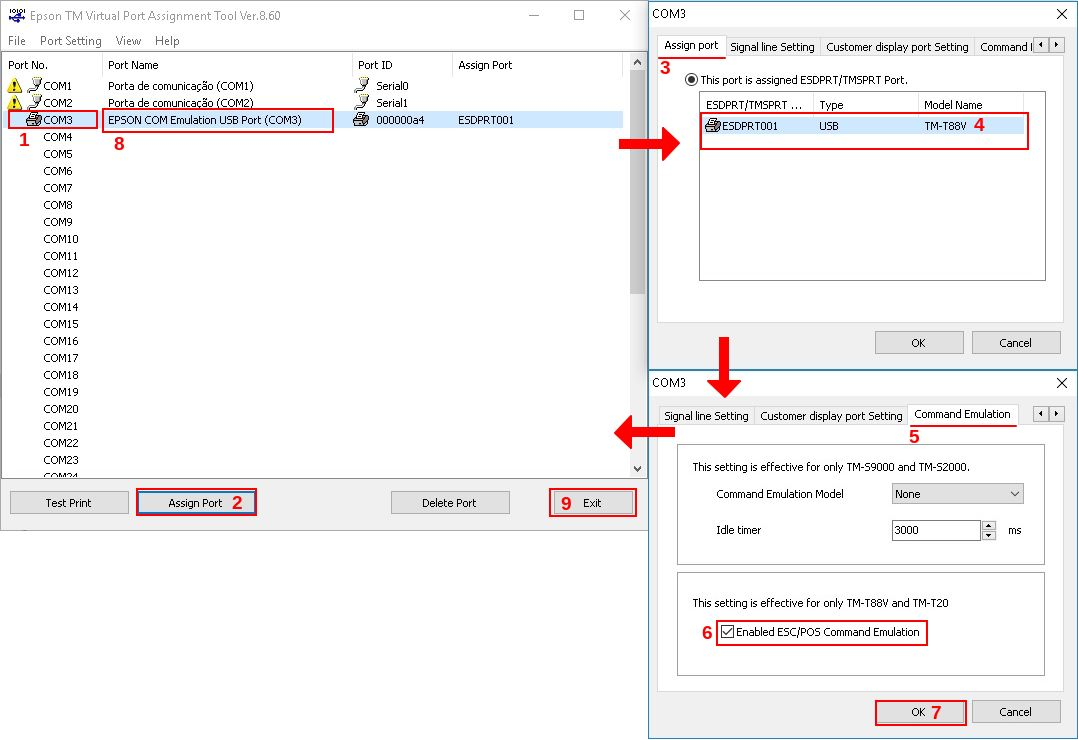Maximize the Epson Port Assignment Tool window
The height and width of the screenshot is (740, 1078).
[579, 15]
